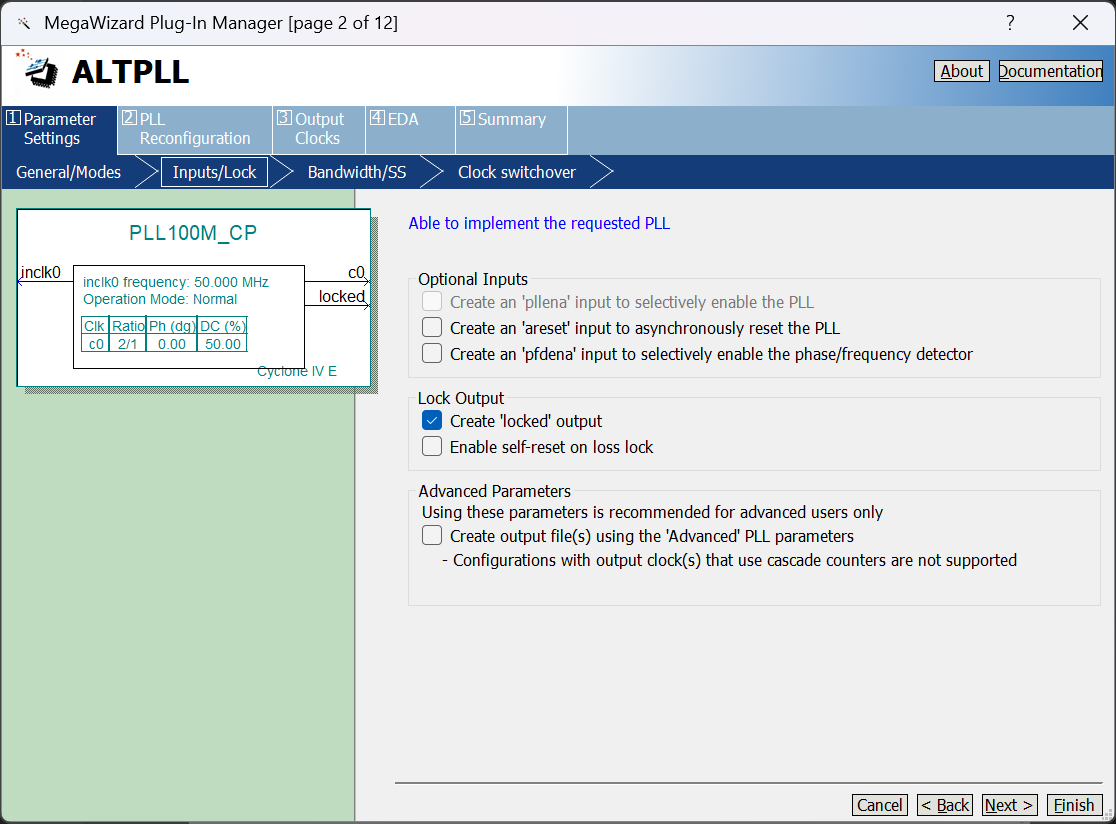The width and height of the screenshot is (1116, 824).
Task: Click 'Able to implement the requested PLL' message
Action: pos(539,223)
